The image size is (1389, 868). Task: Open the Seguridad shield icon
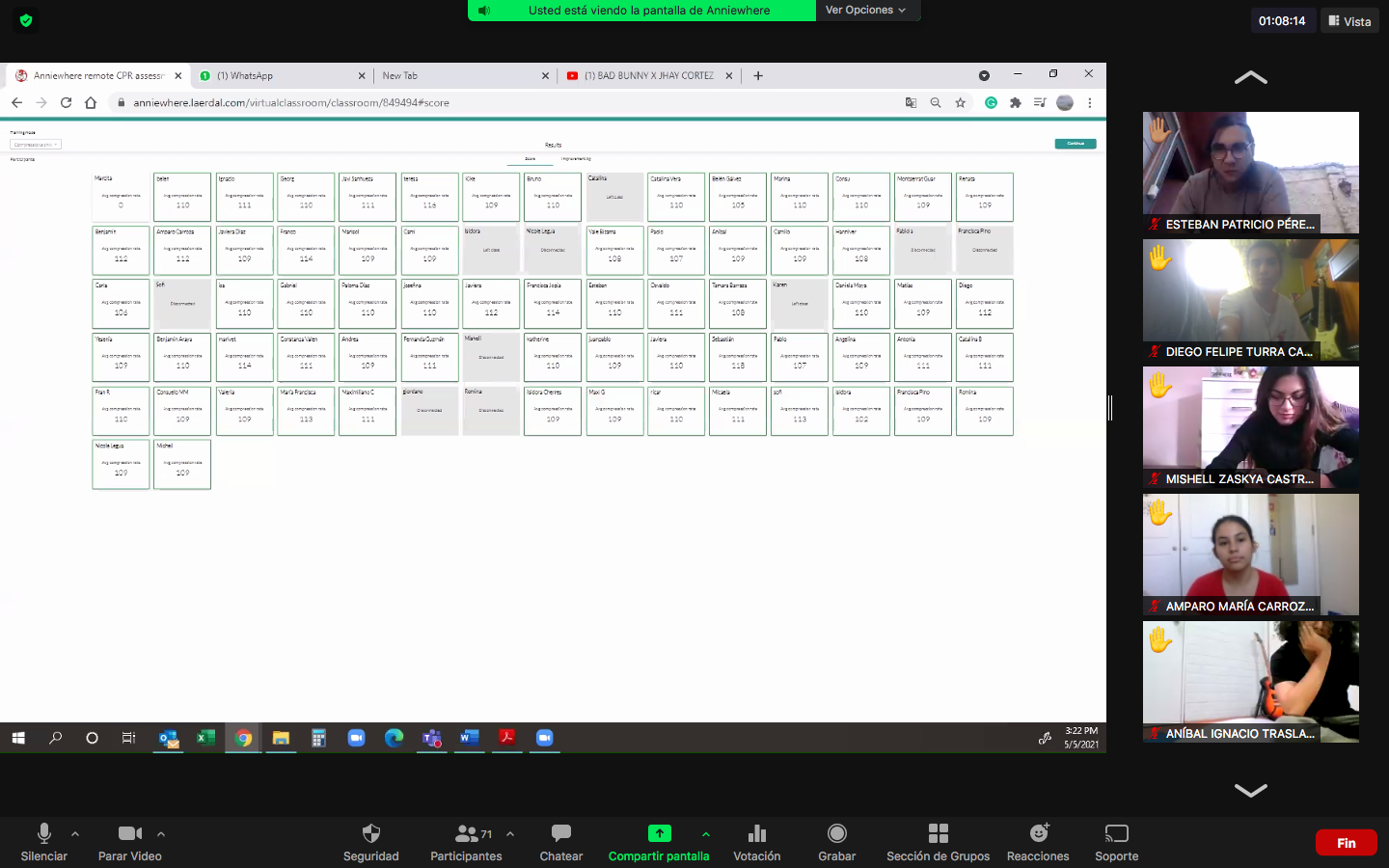tap(370, 834)
